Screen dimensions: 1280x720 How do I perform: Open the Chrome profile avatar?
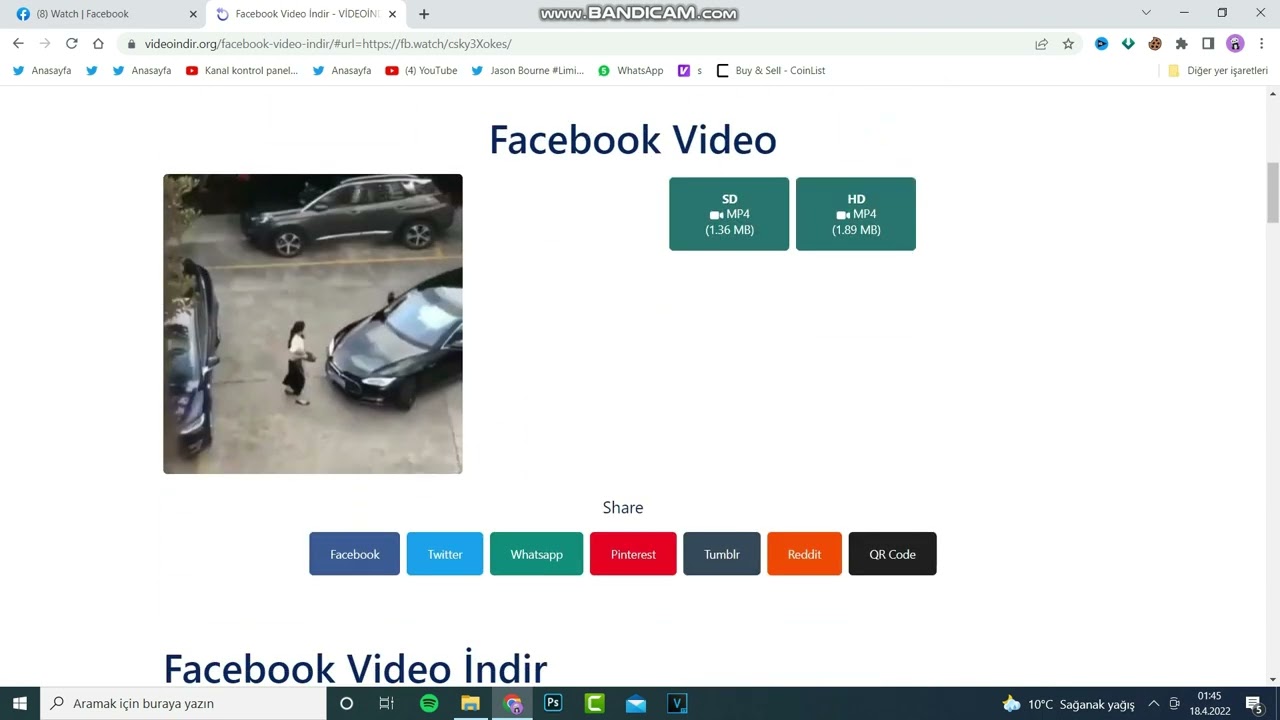pyautogui.click(x=1235, y=44)
